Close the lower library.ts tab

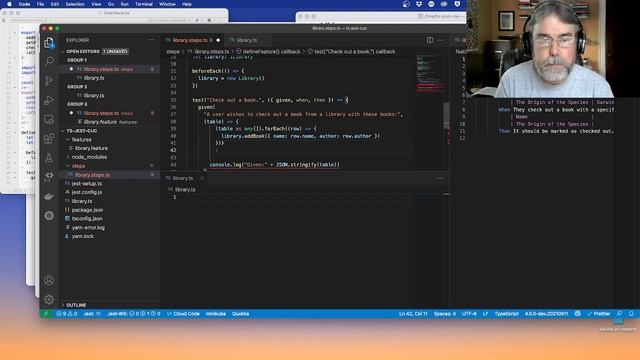(x=202, y=178)
